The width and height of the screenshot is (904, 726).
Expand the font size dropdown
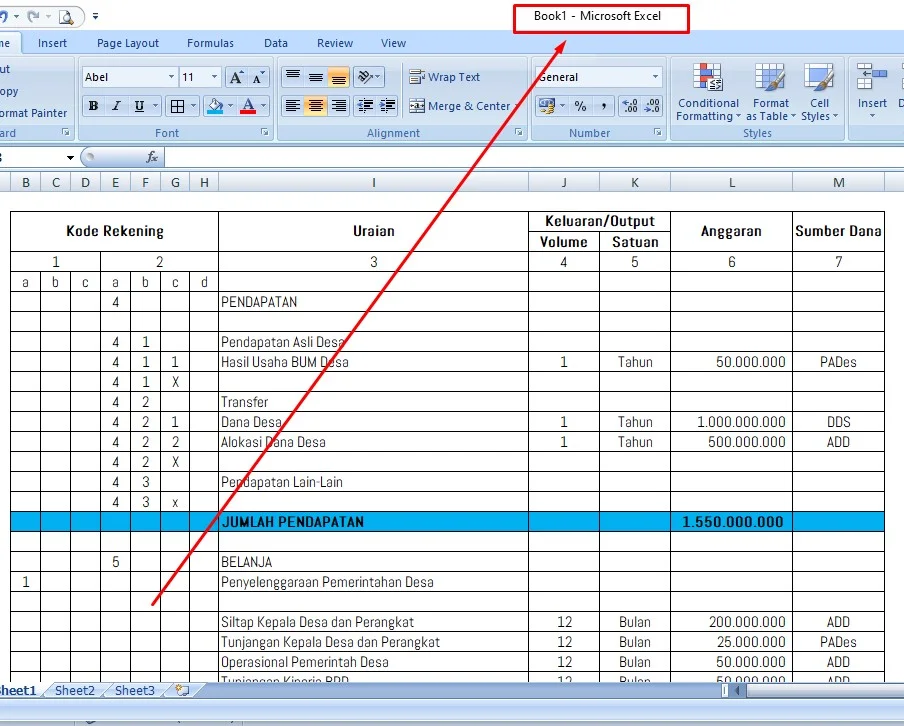point(214,77)
